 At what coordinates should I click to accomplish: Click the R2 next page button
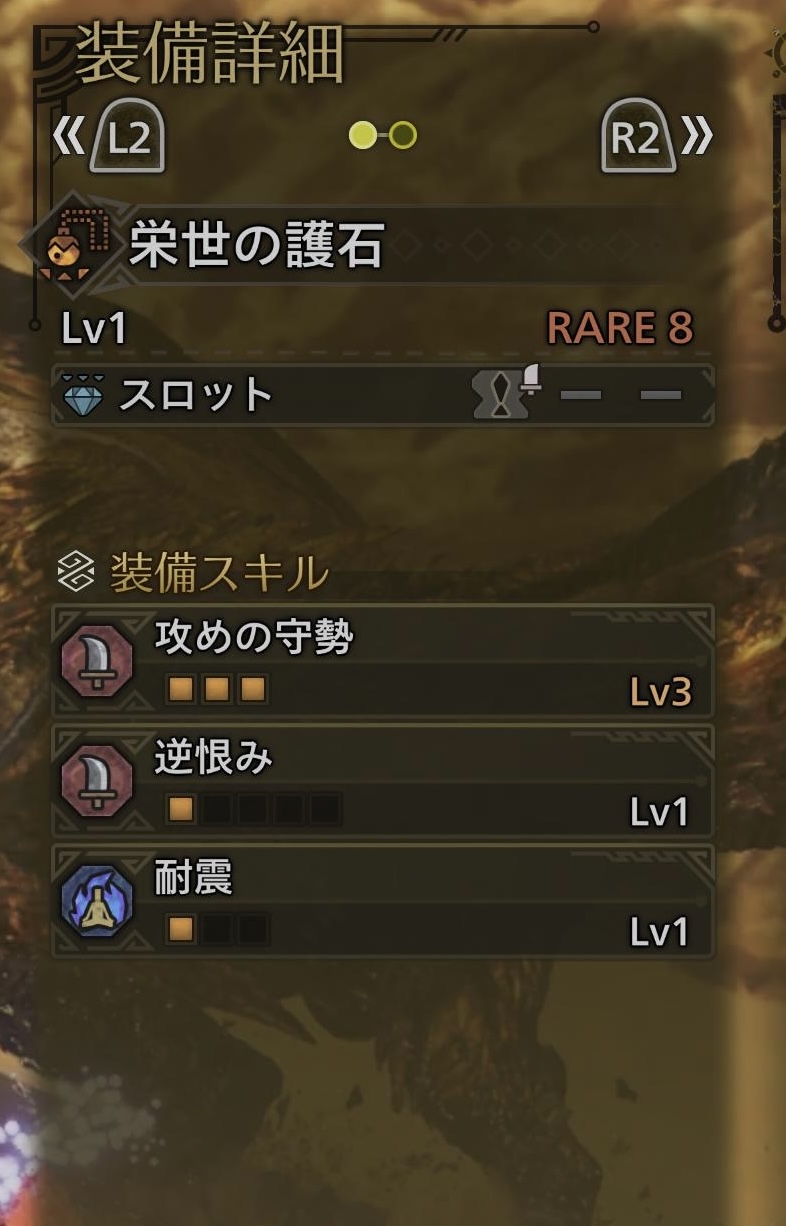[x=638, y=137]
